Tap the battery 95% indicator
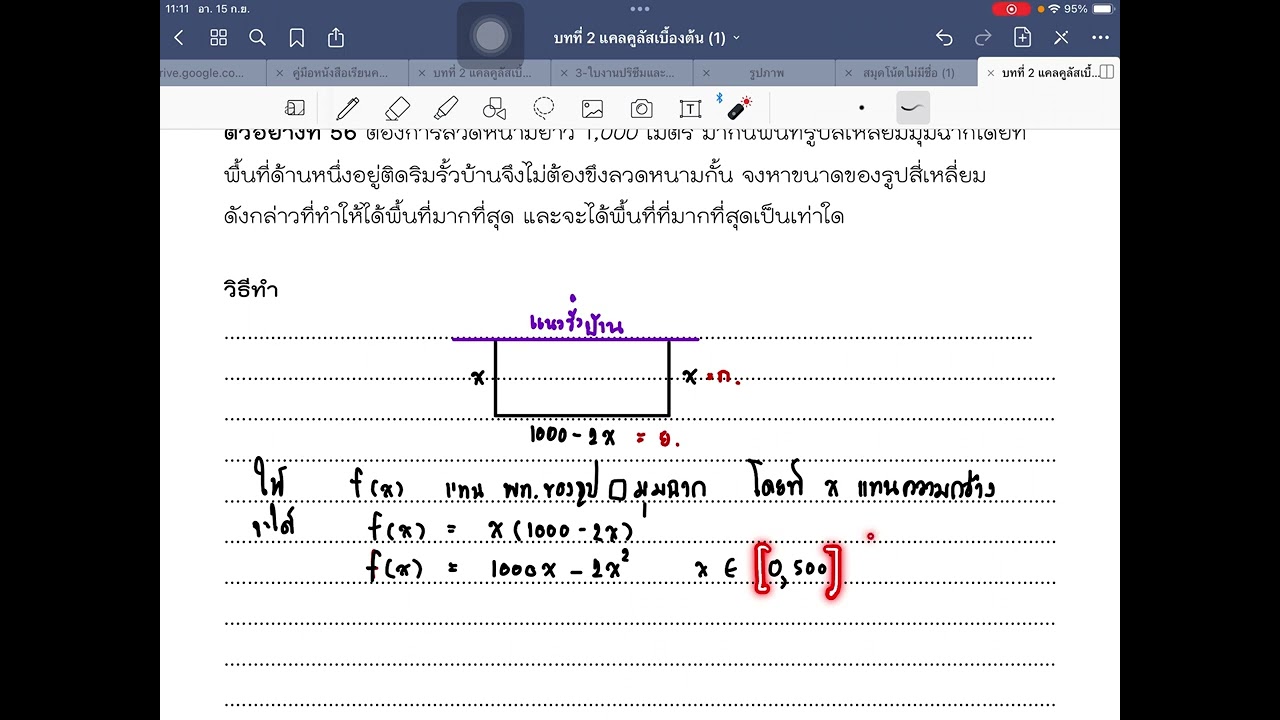This screenshot has height=720, width=1280. point(1089,9)
